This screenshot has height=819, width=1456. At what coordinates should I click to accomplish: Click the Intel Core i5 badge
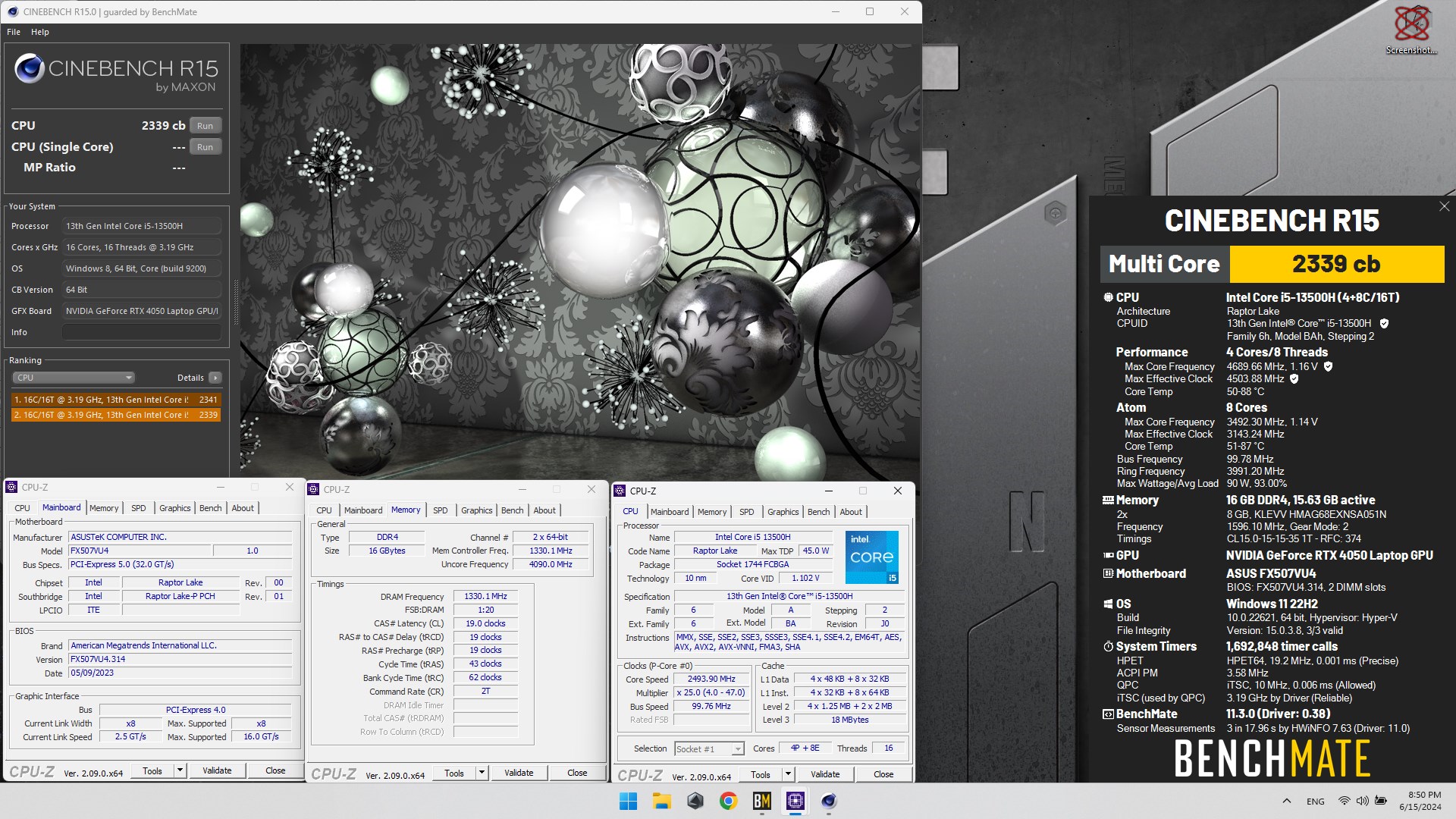click(x=872, y=557)
